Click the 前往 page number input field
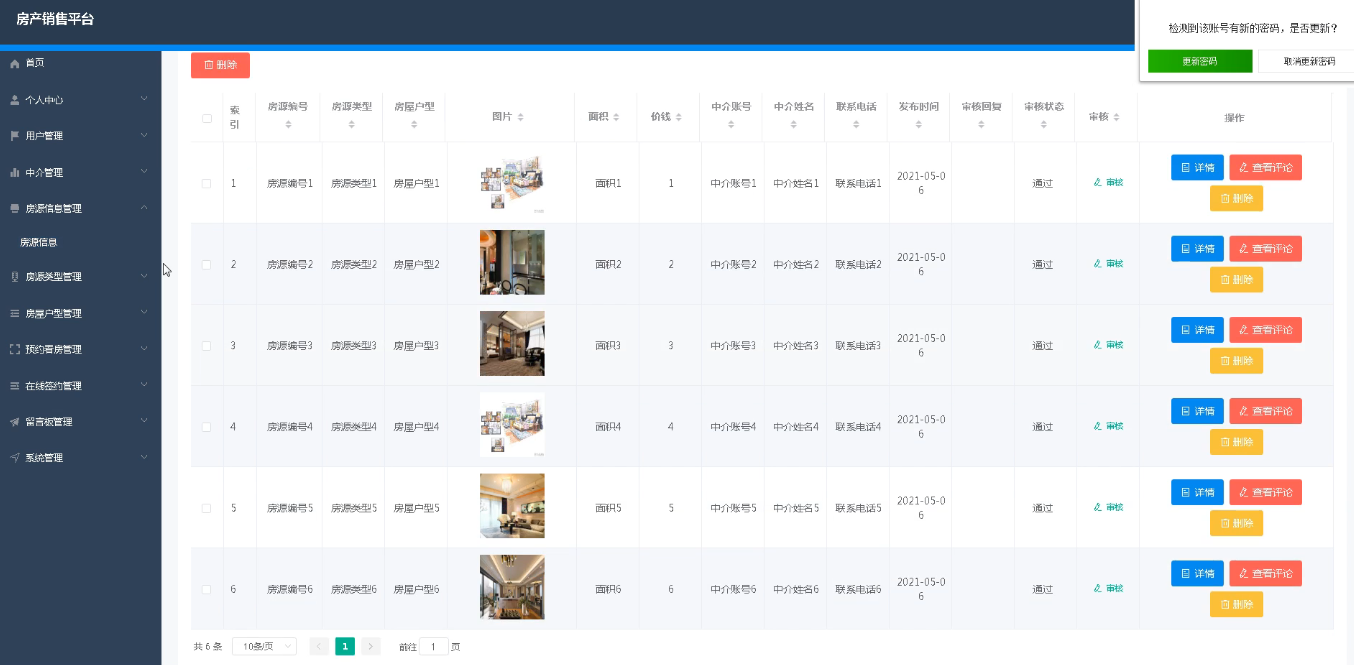 [434, 646]
